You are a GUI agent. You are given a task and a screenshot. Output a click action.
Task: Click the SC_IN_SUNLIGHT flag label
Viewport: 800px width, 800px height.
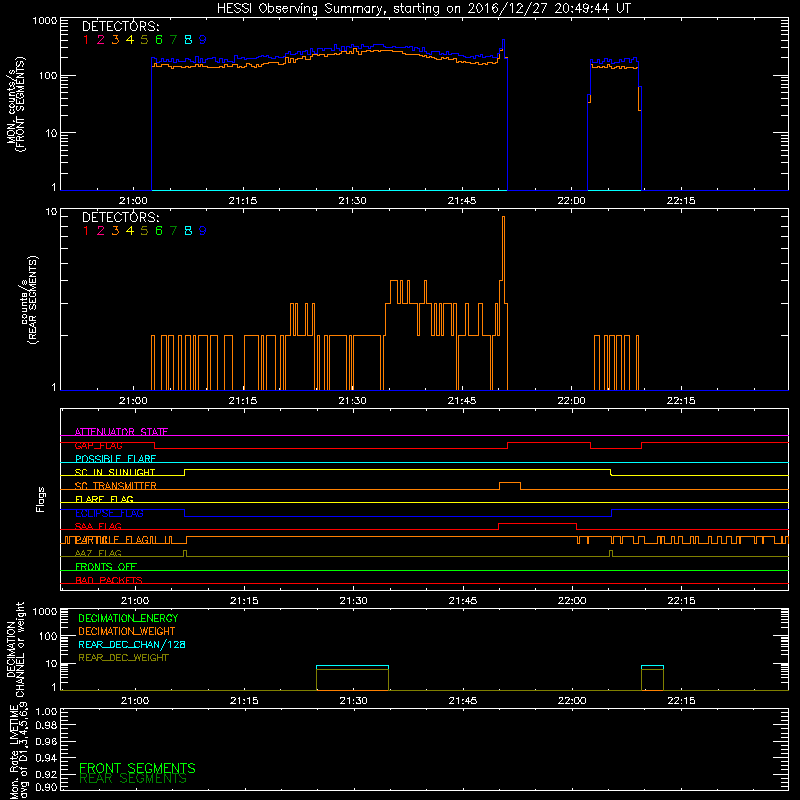[x=115, y=472]
